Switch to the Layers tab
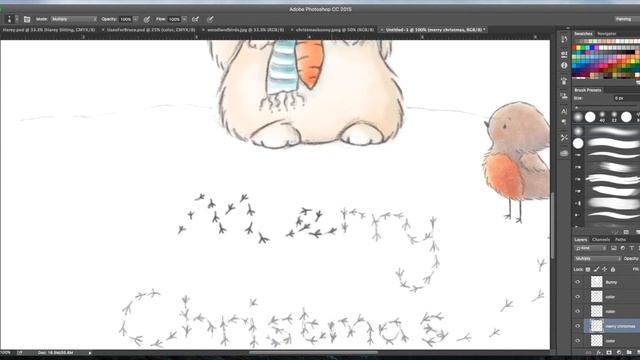 pos(580,240)
